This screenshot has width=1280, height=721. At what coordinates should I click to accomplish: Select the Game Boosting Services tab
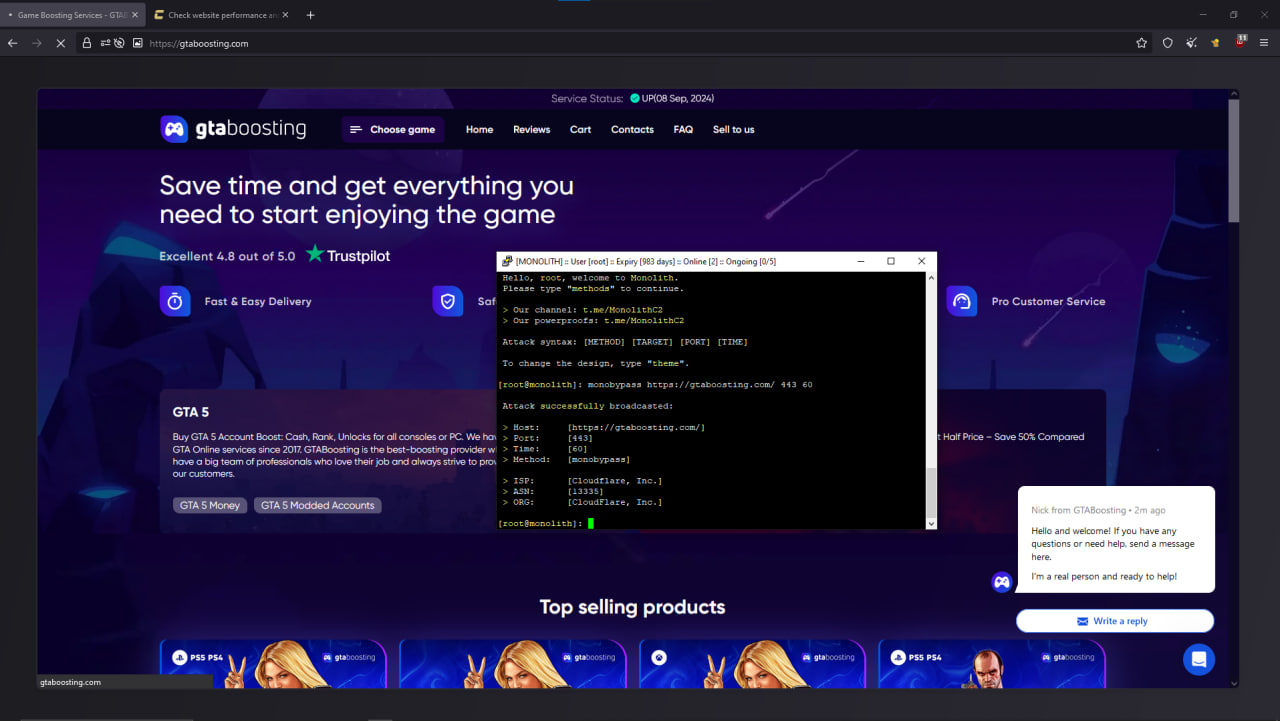point(72,15)
